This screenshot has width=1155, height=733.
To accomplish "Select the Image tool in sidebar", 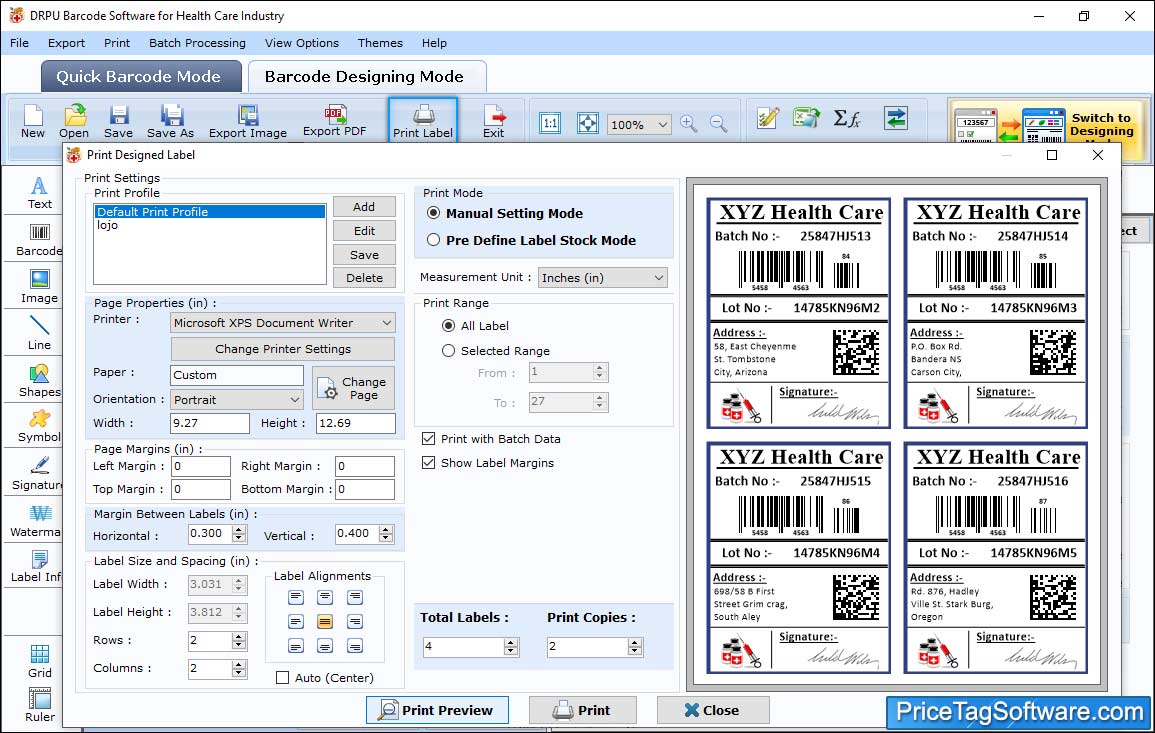I will click(39, 287).
